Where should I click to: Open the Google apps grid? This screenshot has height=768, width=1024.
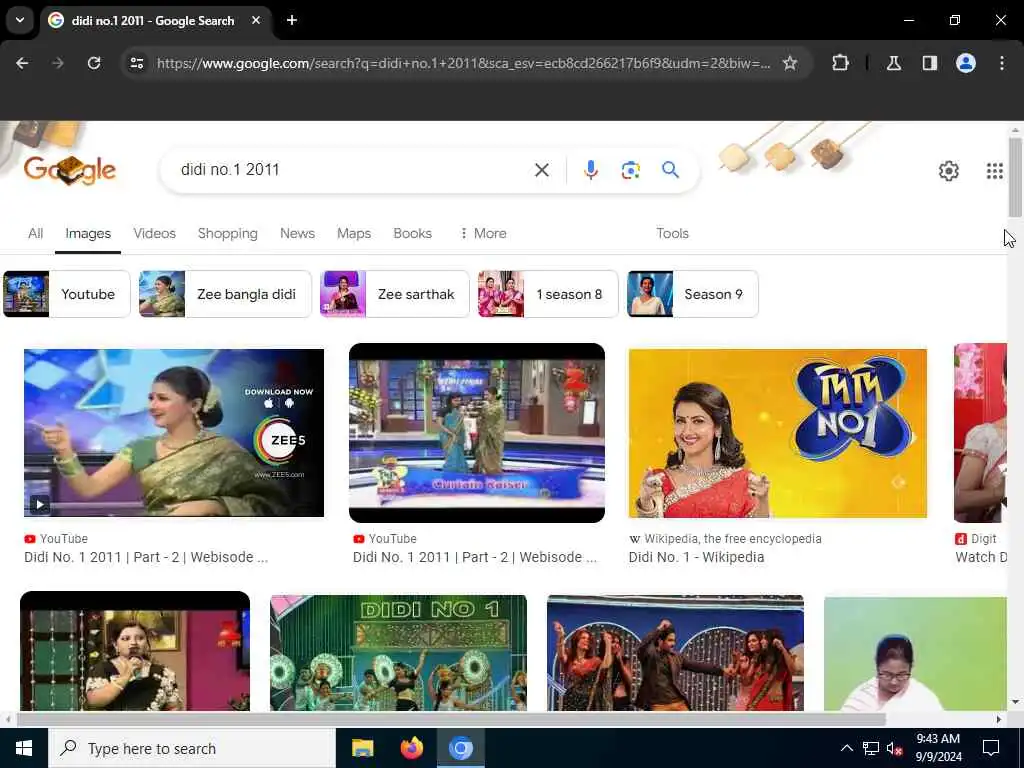click(x=995, y=171)
